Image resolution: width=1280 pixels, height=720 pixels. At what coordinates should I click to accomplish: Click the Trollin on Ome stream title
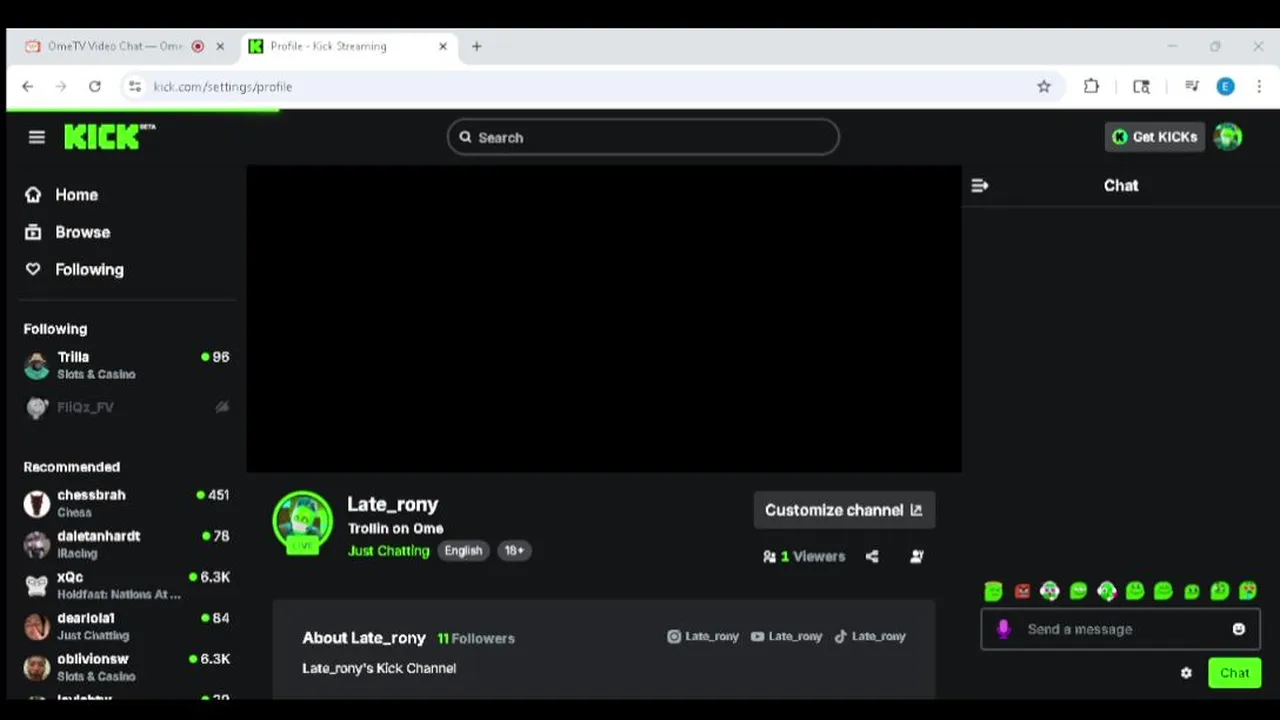[395, 528]
